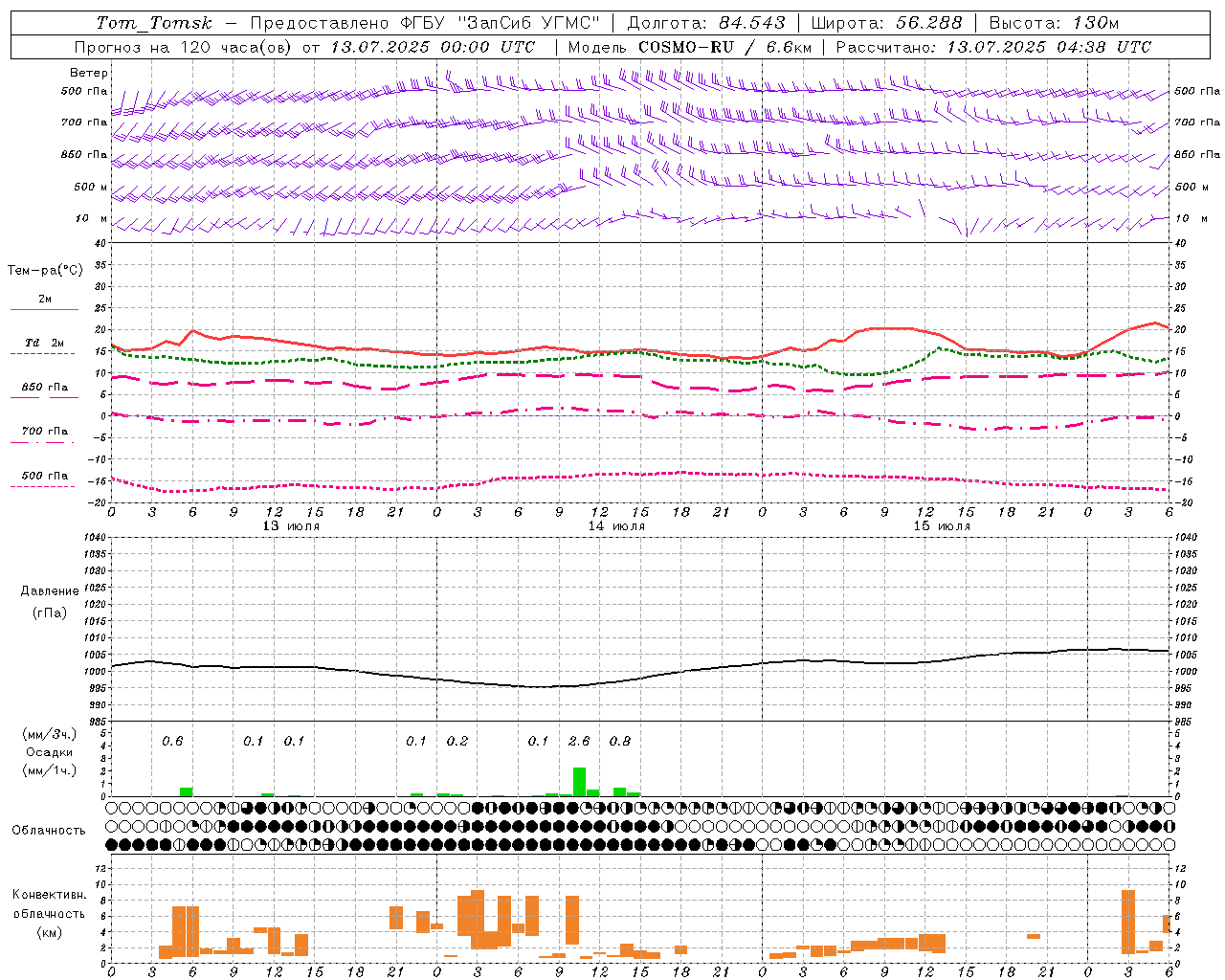Viewport: 1225px width, 980px height.
Task: Click the Облачность cloud cover label
Action: (x=49, y=830)
